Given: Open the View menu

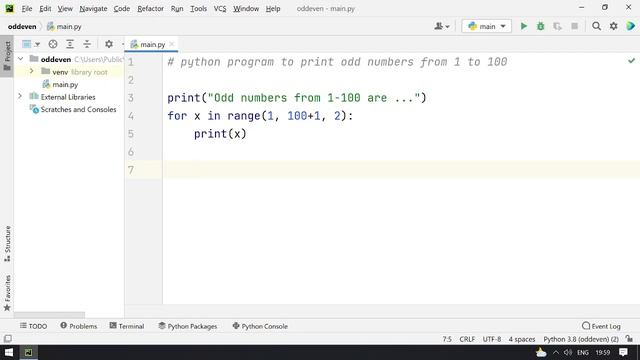Looking at the screenshot, I should pyautogui.click(x=65, y=9).
